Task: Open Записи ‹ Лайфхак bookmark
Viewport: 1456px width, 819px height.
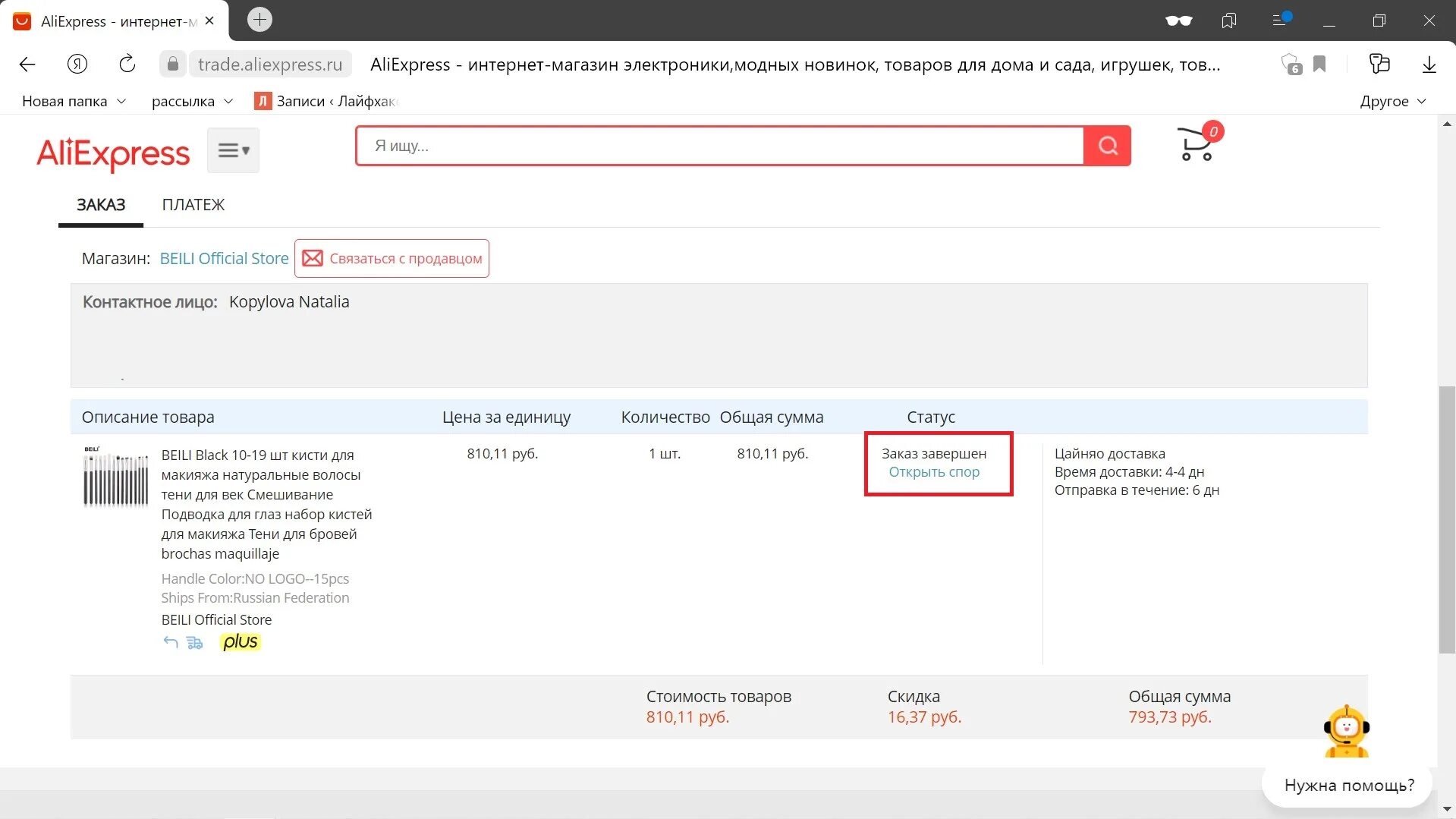Action: pyautogui.click(x=327, y=101)
